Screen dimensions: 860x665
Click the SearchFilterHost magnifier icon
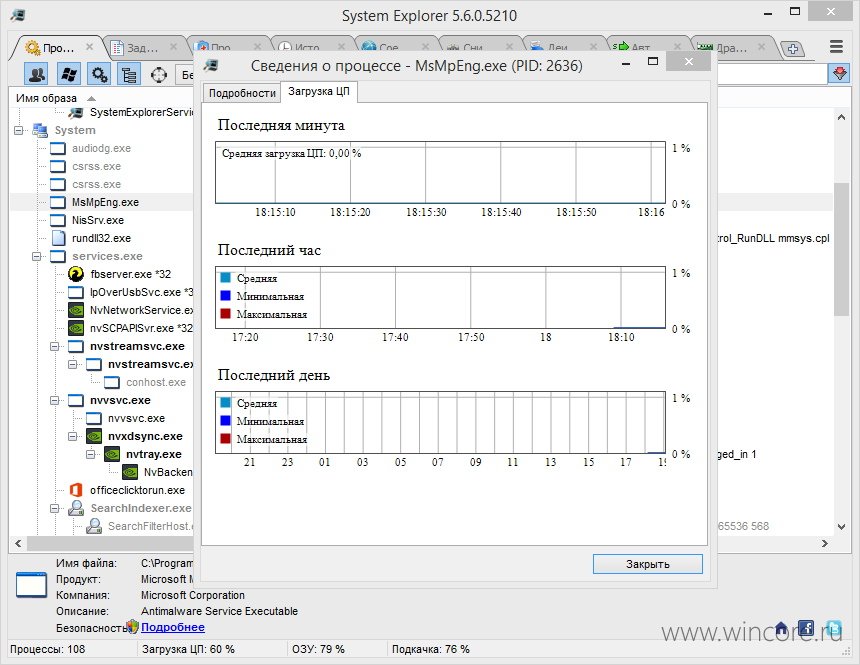click(x=94, y=526)
